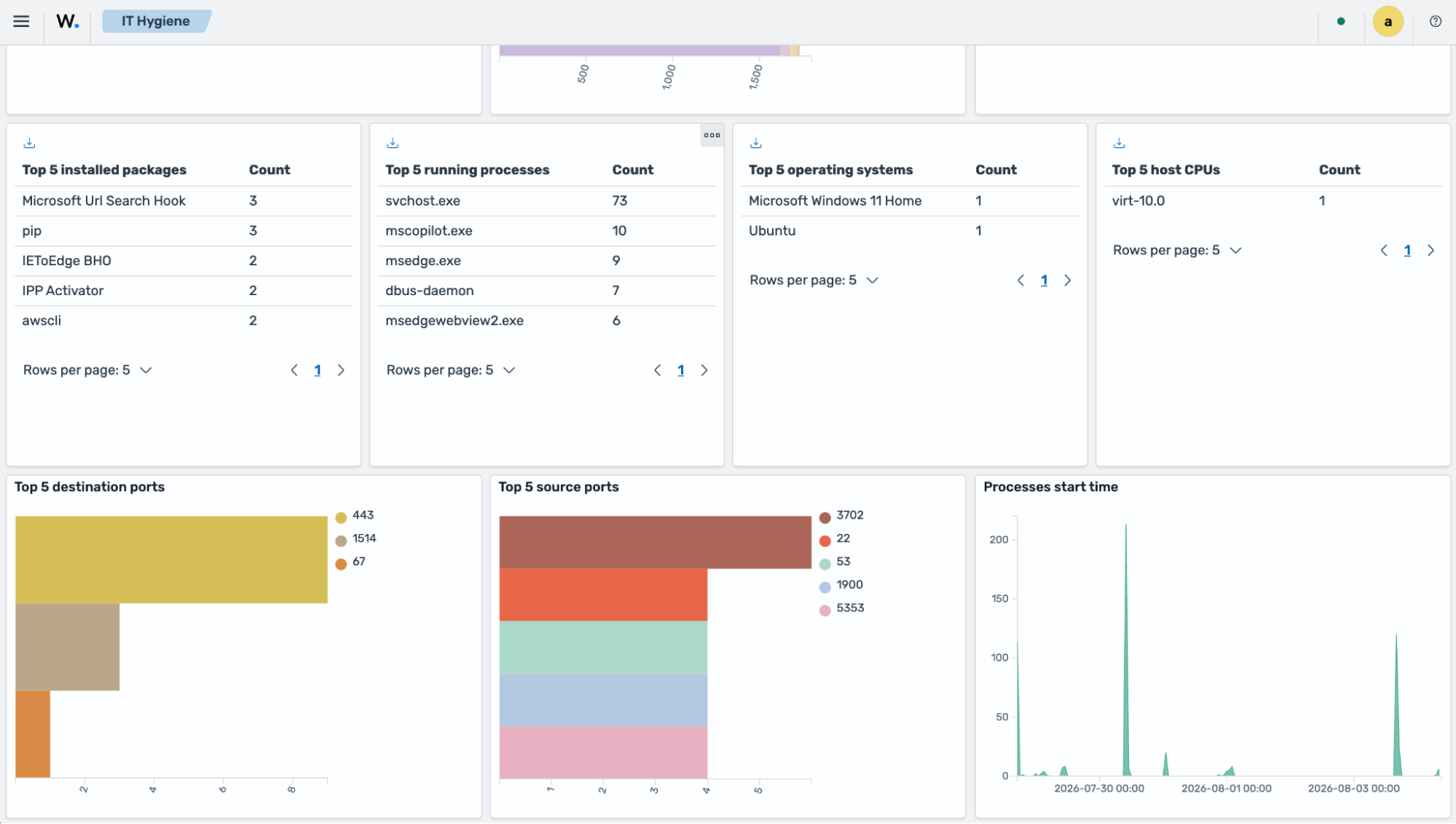This screenshot has height=824, width=1456.
Task: Toggle the 67 destination port legend
Action: tap(350, 562)
